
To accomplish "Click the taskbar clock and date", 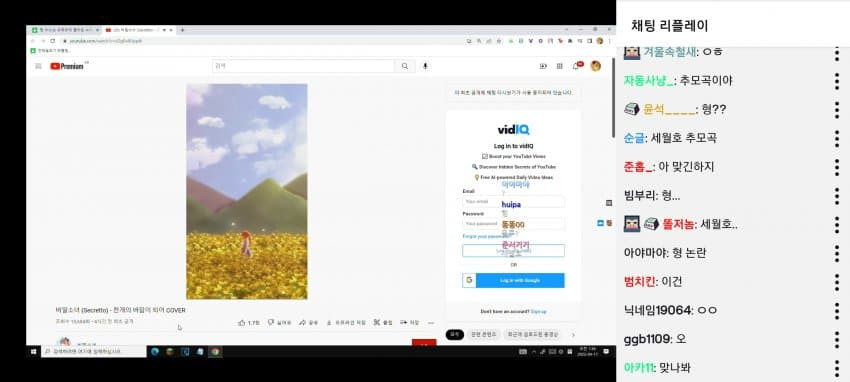I will tap(588, 352).
